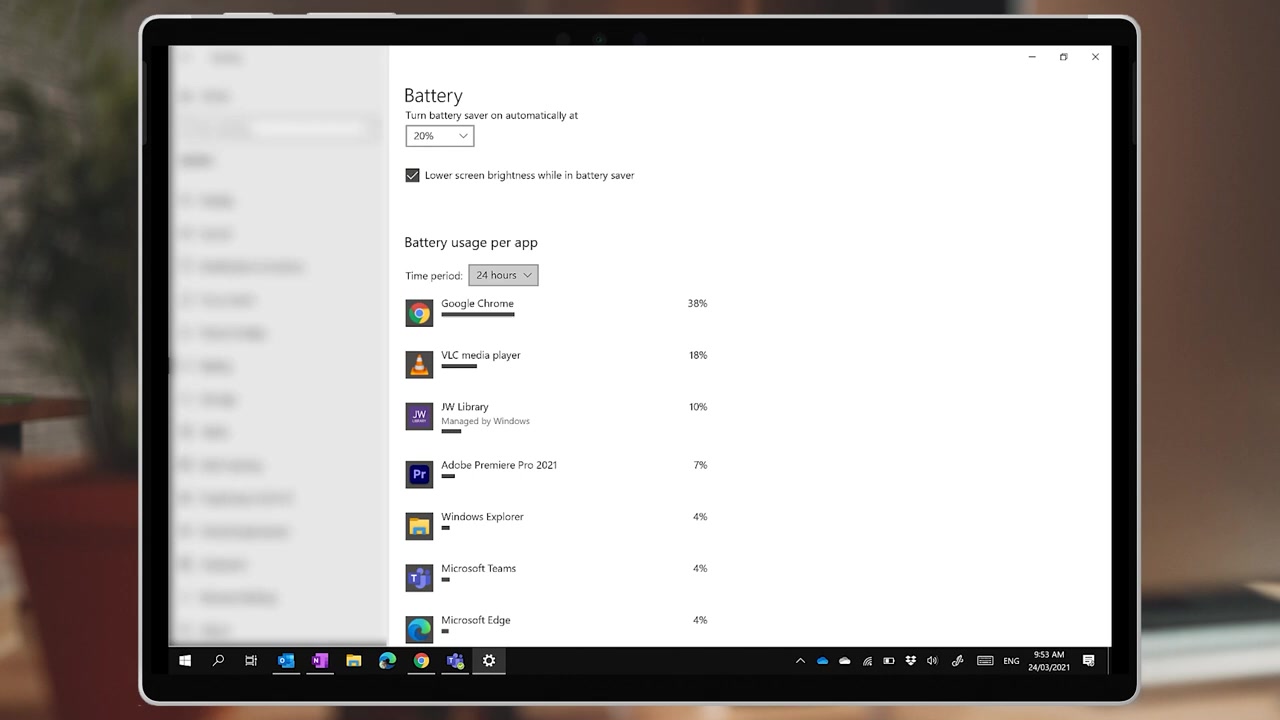Click the Google Chrome icon in battery usage list
Image resolution: width=1280 pixels, height=720 pixels.
click(x=419, y=313)
